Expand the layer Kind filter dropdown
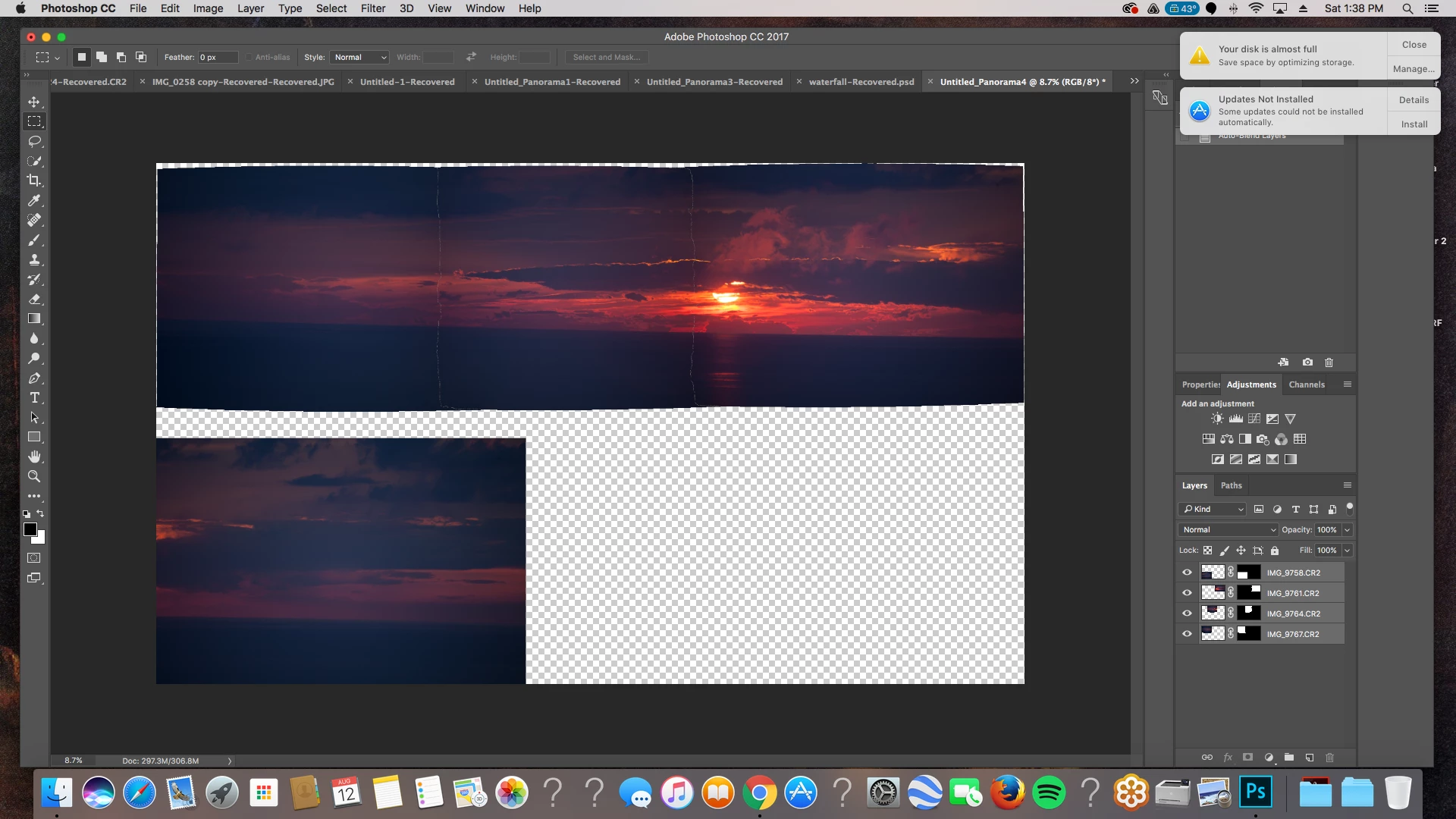Viewport: 1456px width, 819px height. tap(1213, 509)
